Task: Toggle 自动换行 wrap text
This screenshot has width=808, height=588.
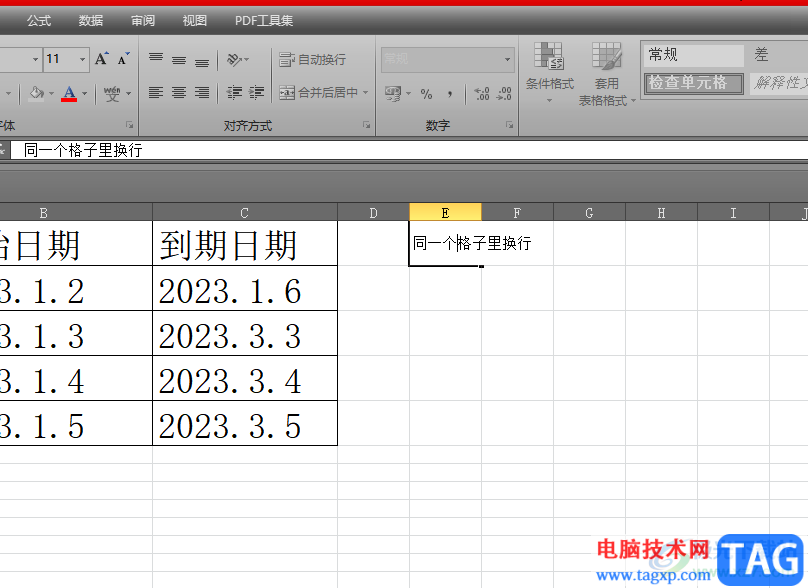Action: pyautogui.click(x=312, y=60)
